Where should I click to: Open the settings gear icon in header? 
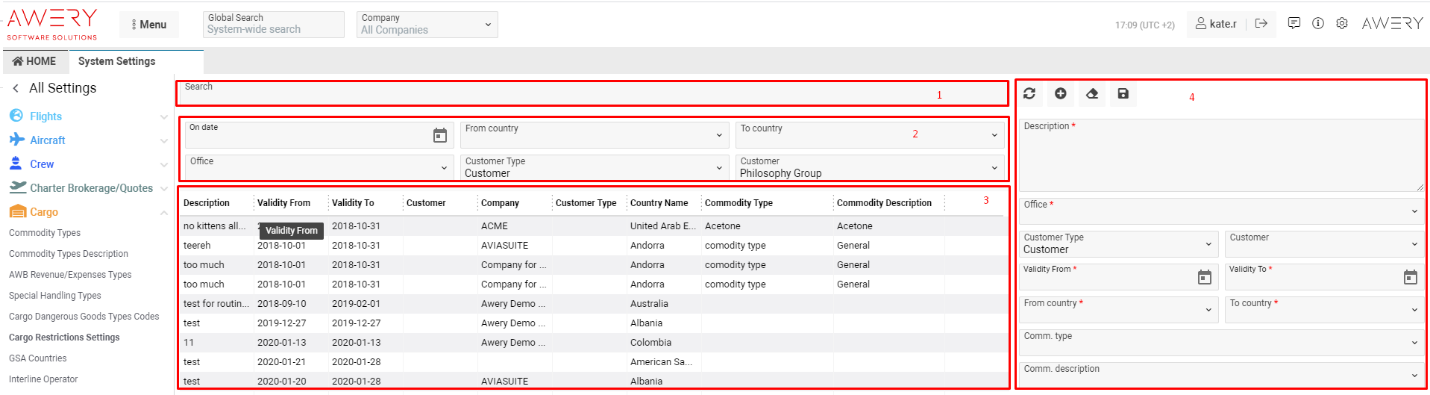click(x=1342, y=23)
